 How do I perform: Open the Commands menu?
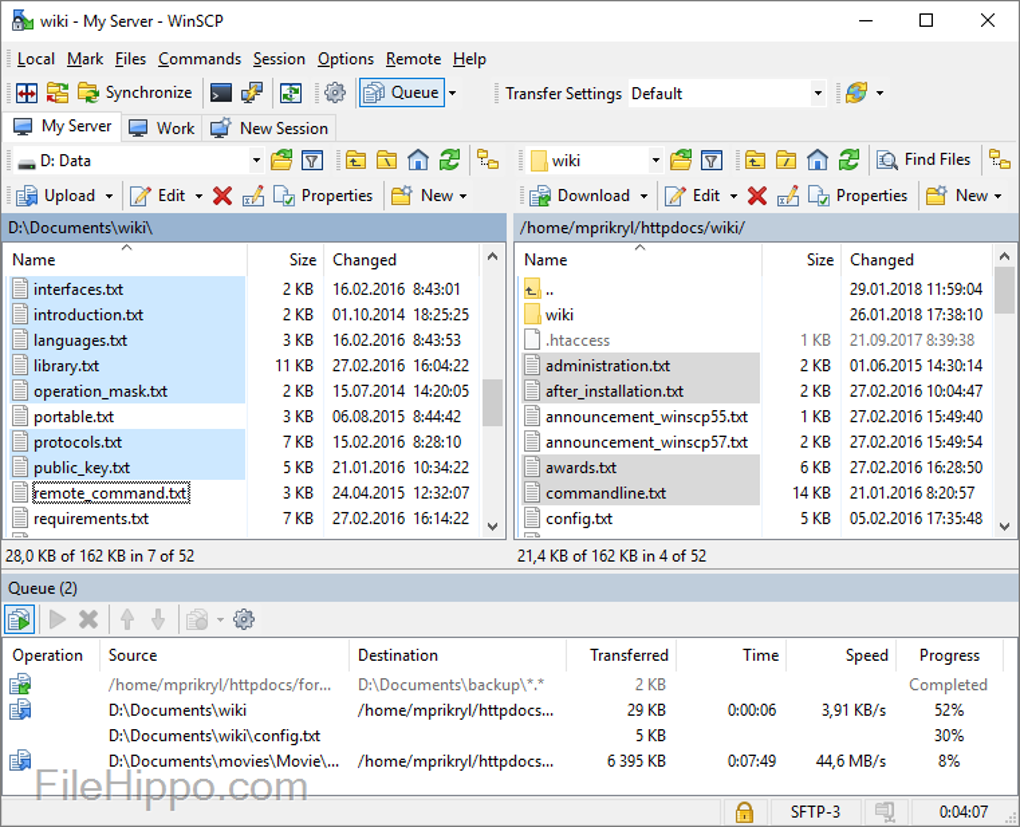coord(200,59)
